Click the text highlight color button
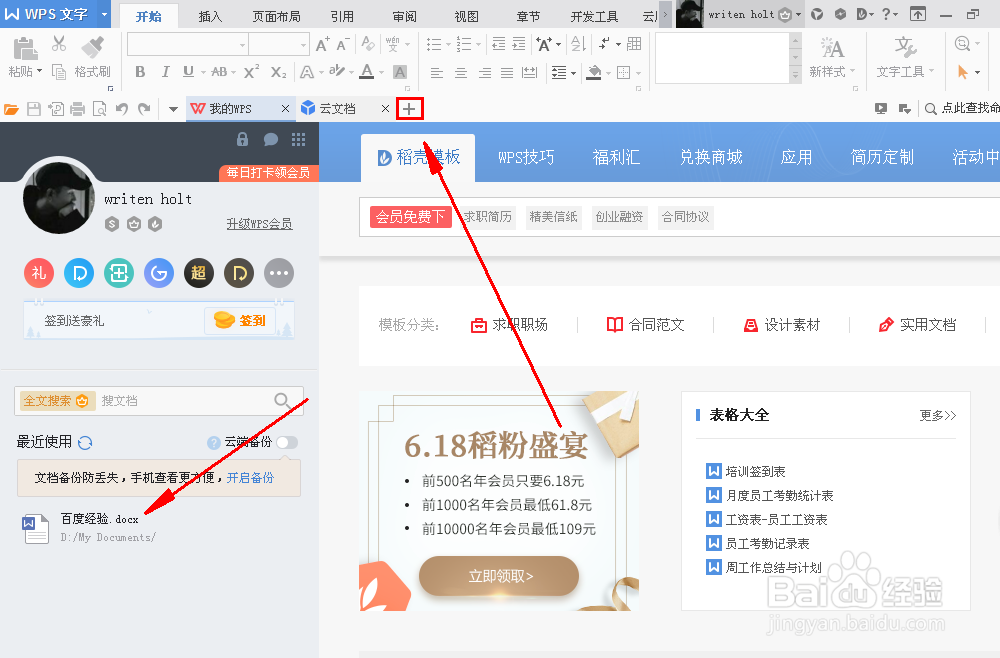This screenshot has width=1000, height=658. pos(337,71)
